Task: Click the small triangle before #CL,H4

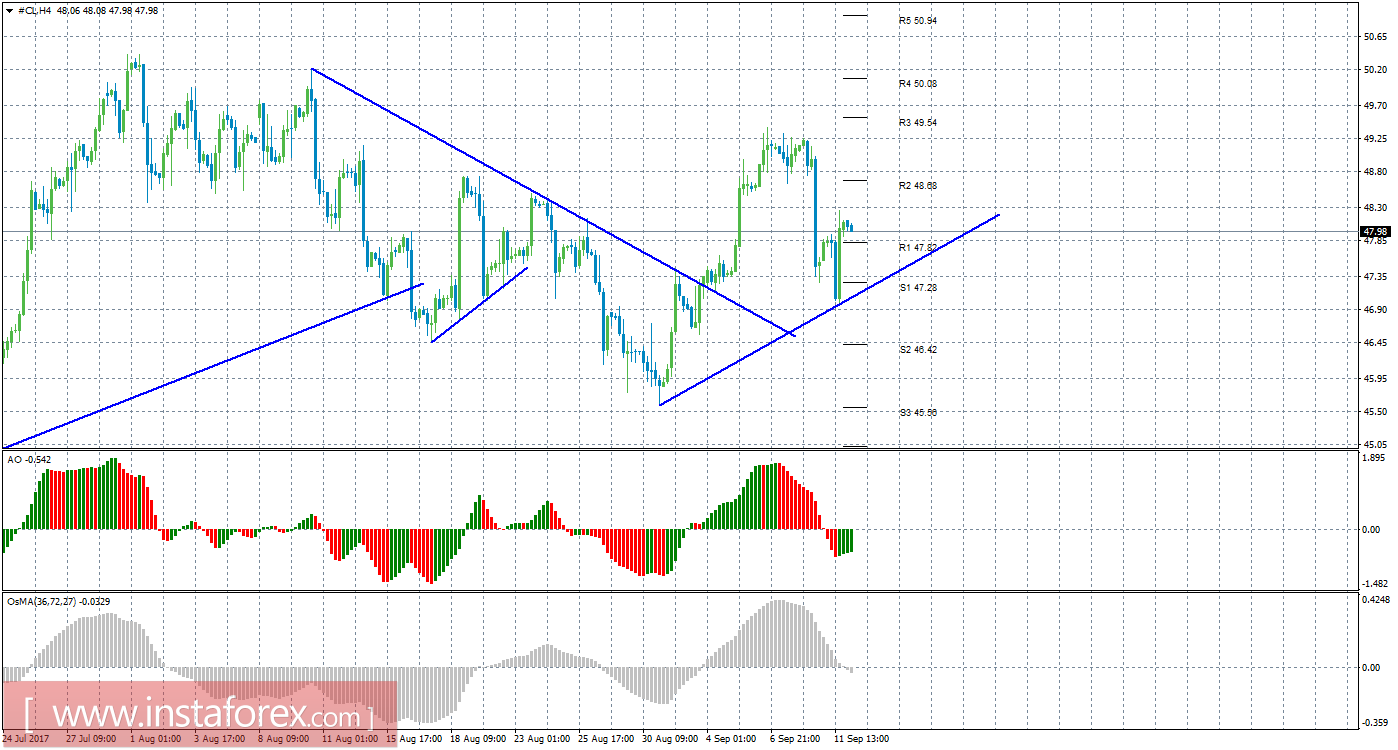Action: (x=9, y=10)
